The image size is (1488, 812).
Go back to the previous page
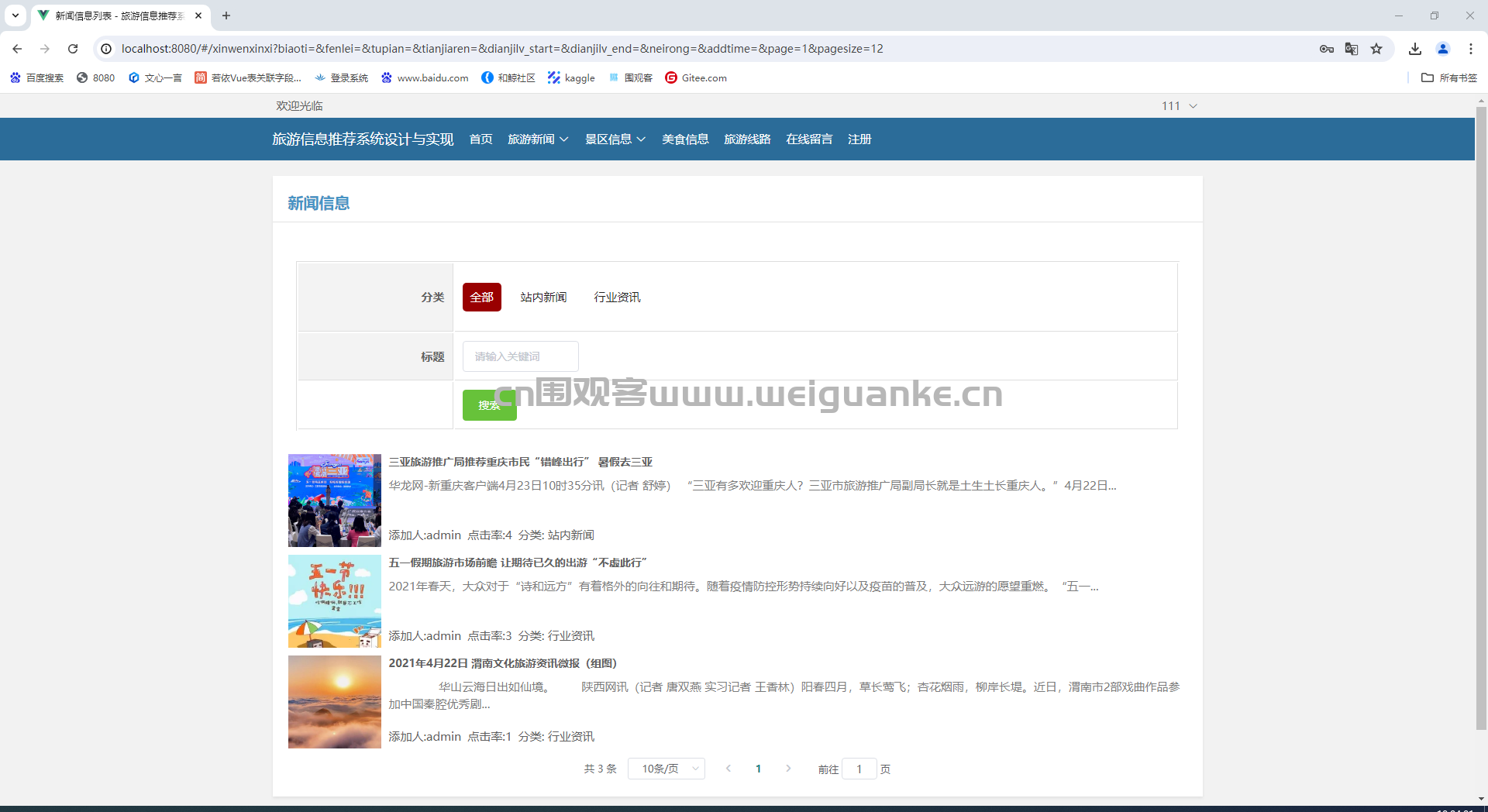(17, 49)
